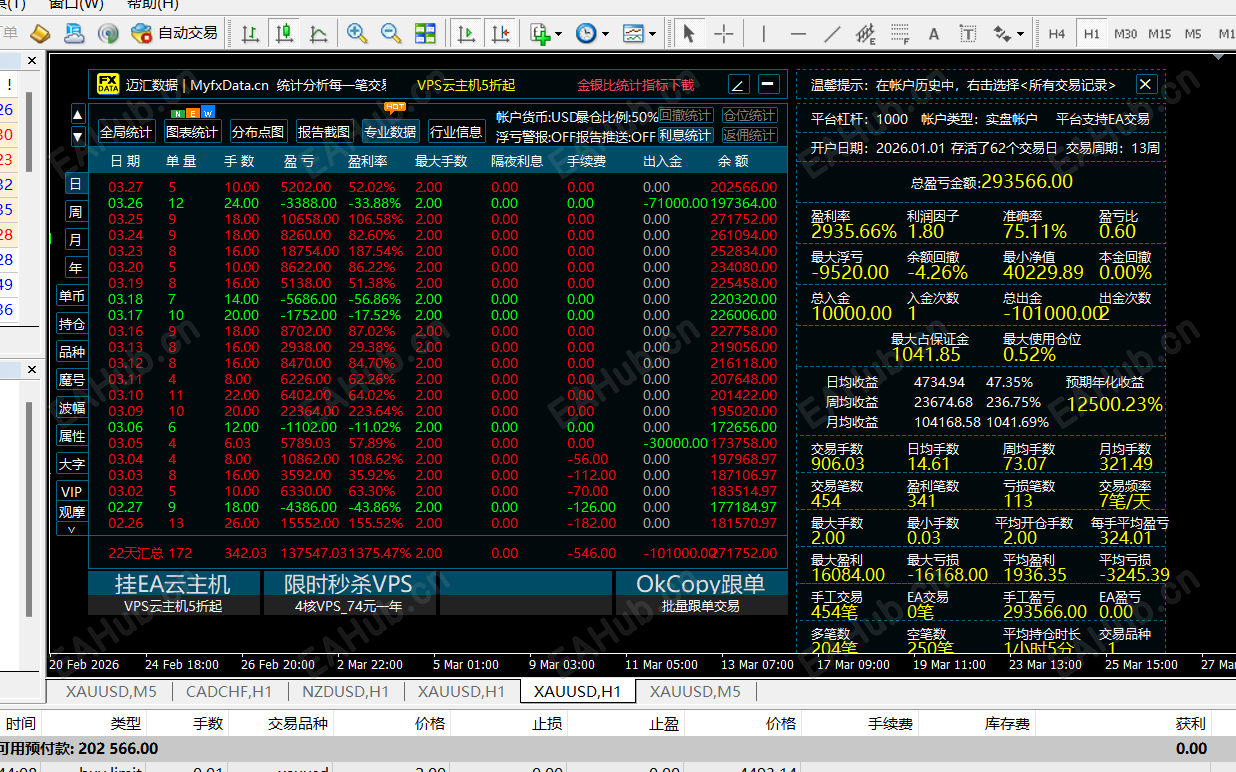Switch chart to candlestick mode
The width and height of the screenshot is (1236, 772).
click(x=284, y=33)
